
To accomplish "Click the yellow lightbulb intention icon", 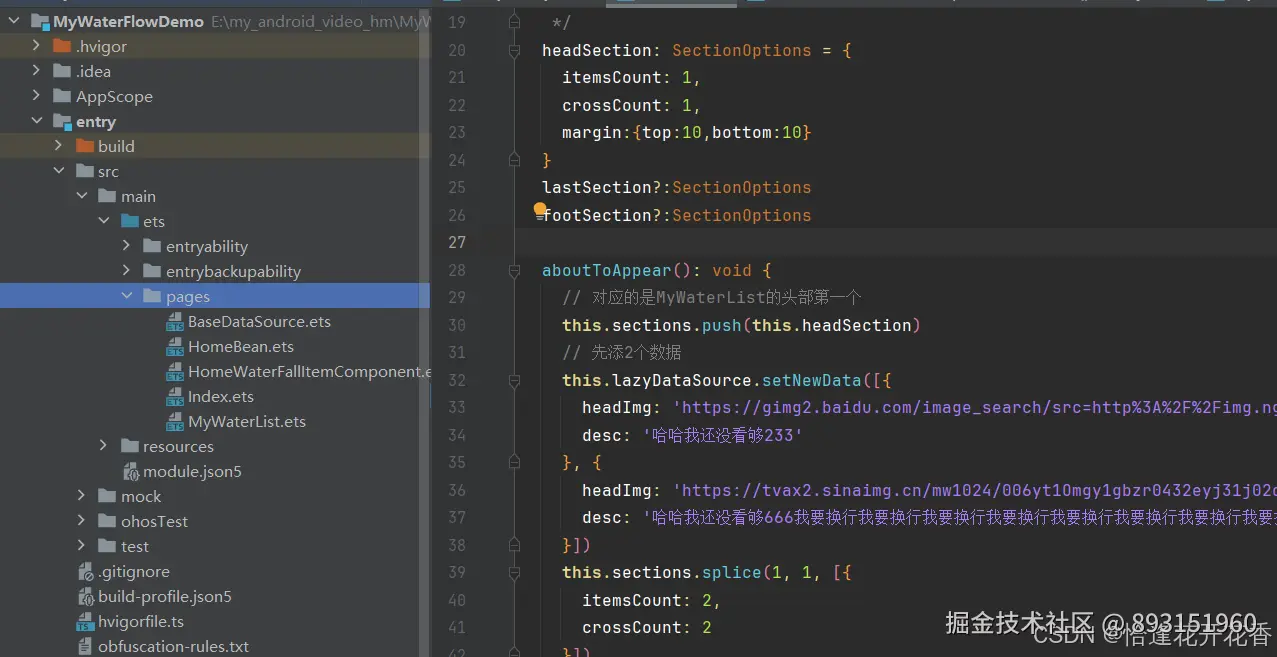I will tap(540, 210).
